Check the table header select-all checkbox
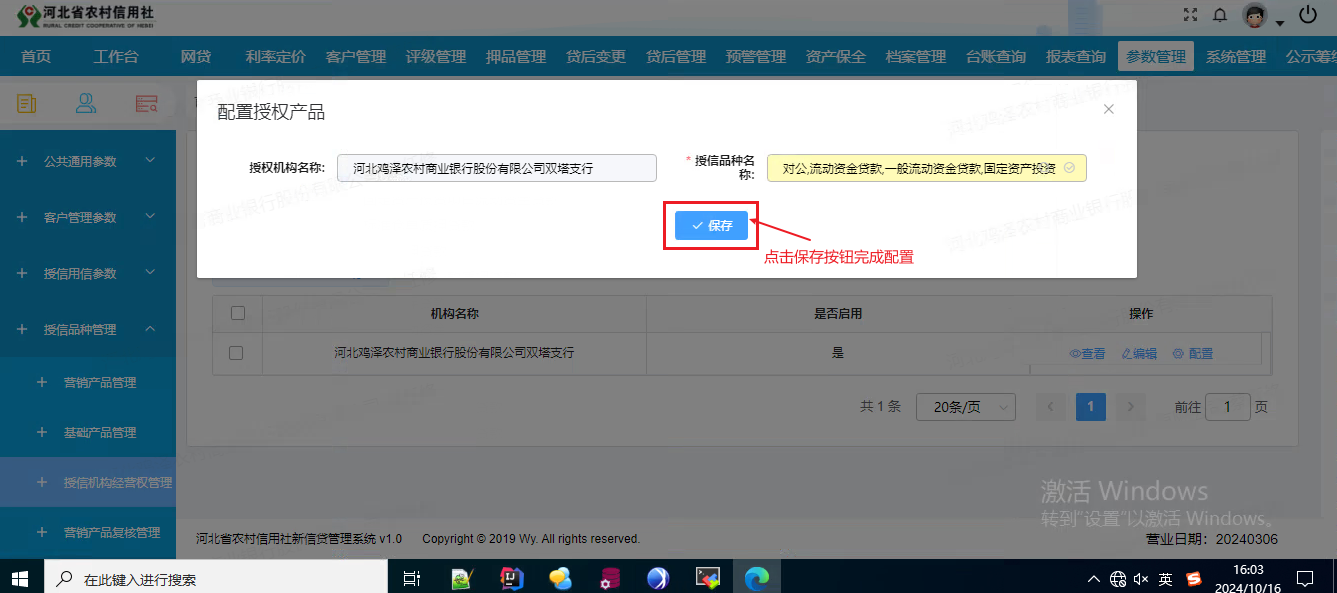 [x=237, y=313]
